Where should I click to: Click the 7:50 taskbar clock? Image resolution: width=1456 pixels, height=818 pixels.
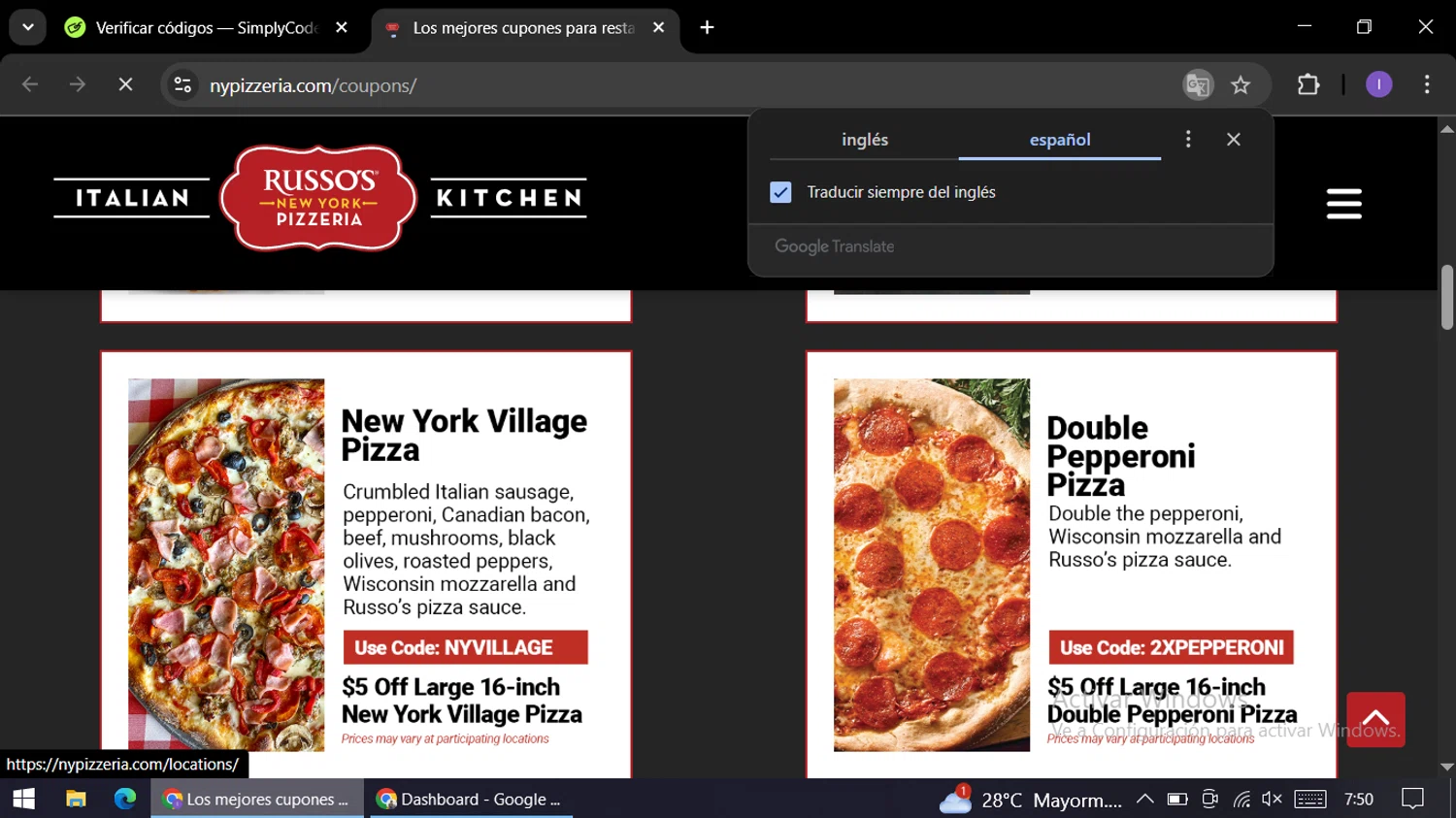1359,799
